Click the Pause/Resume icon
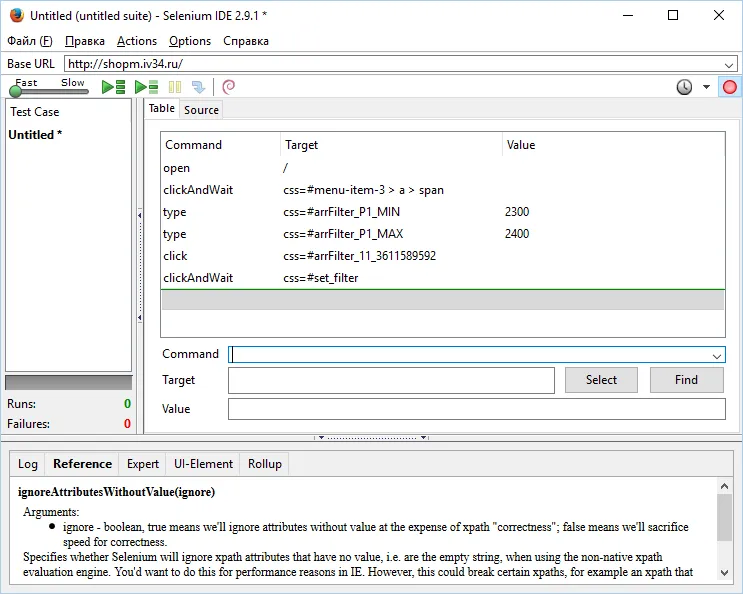The height and width of the screenshot is (594, 743). point(175,87)
